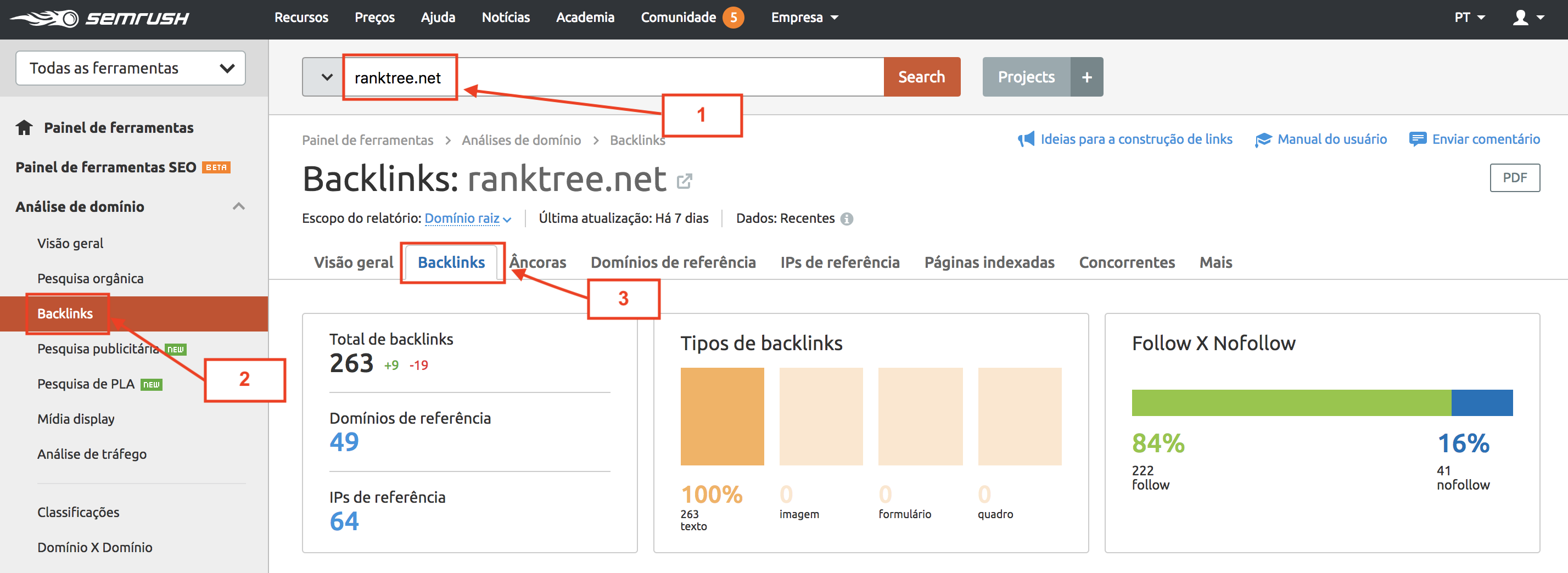This screenshot has height=573, width=1568.
Task: Open the Manual do usuário link
Action: point(1332,139)
